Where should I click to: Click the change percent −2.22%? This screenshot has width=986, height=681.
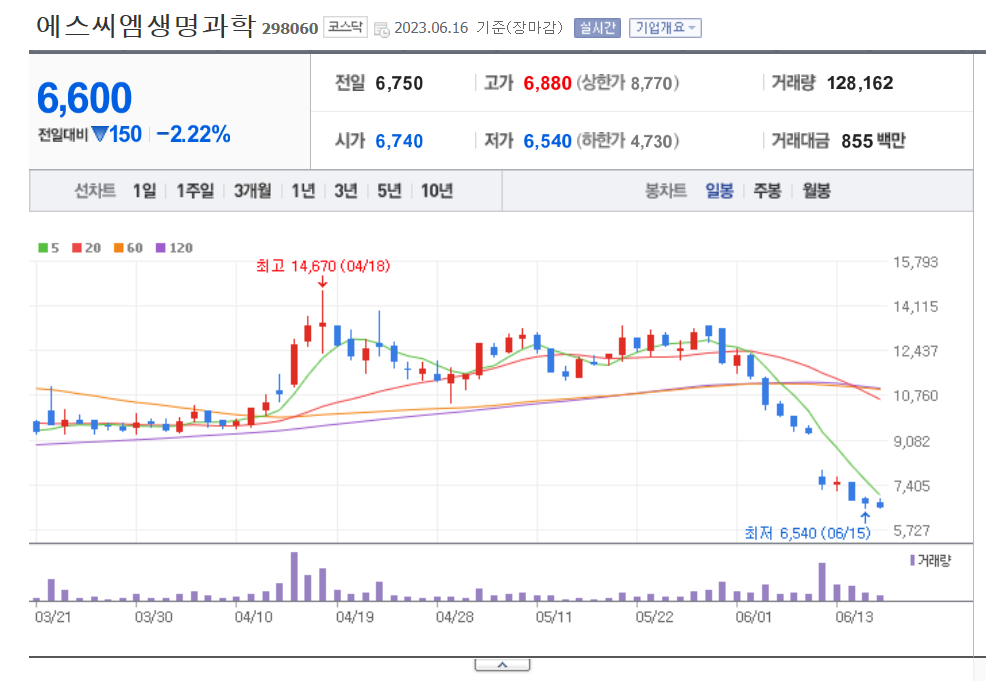193,134
